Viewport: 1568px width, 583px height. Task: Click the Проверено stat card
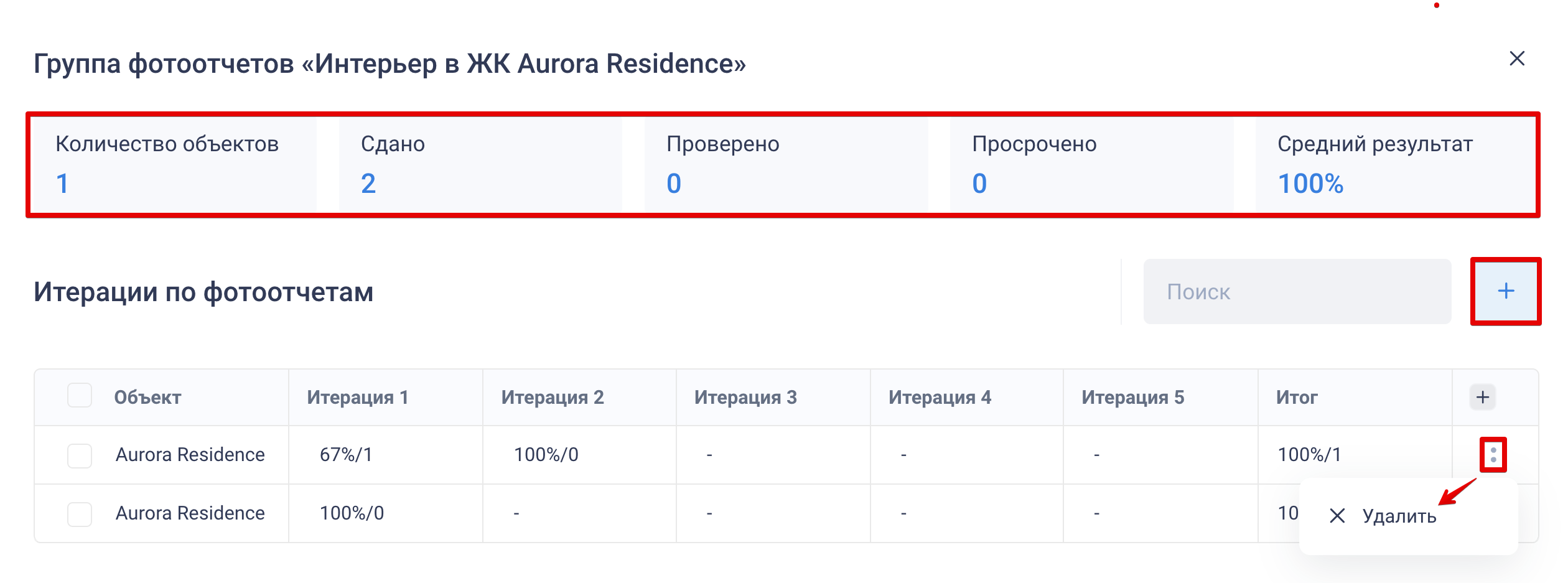coord(785,164)
